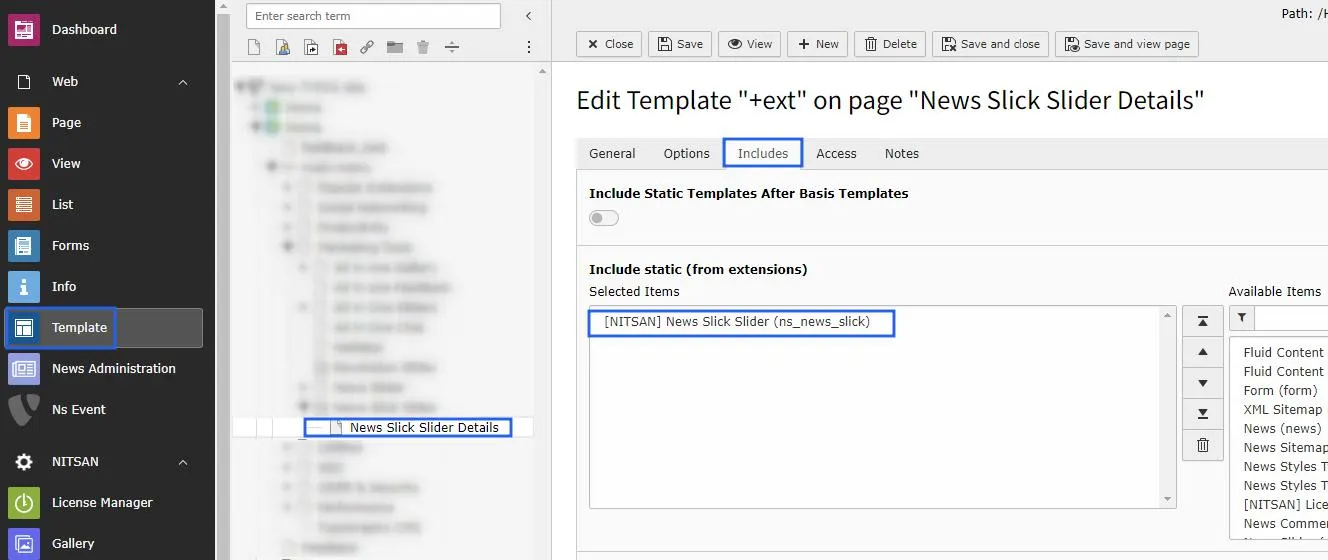Click scroll-up arrow of page tree
1328x560 pixels.
[542, 71]
